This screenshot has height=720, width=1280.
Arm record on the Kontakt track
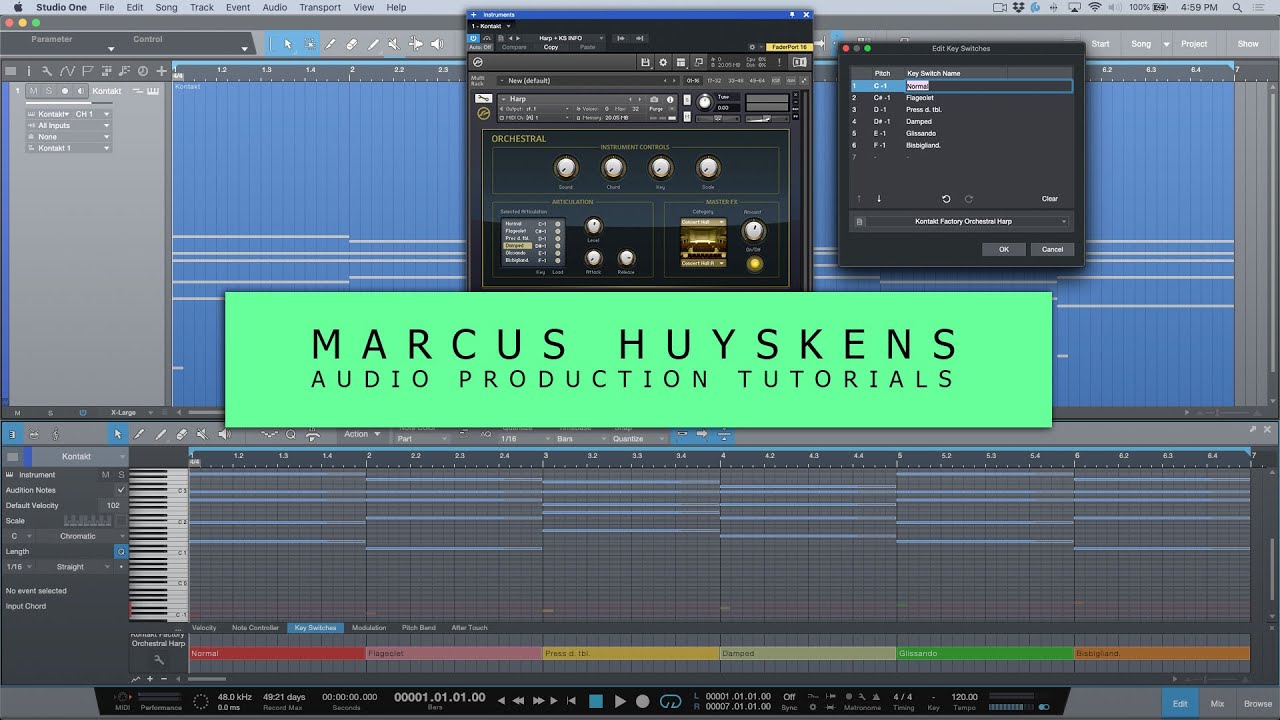click(x=65, y=91)
